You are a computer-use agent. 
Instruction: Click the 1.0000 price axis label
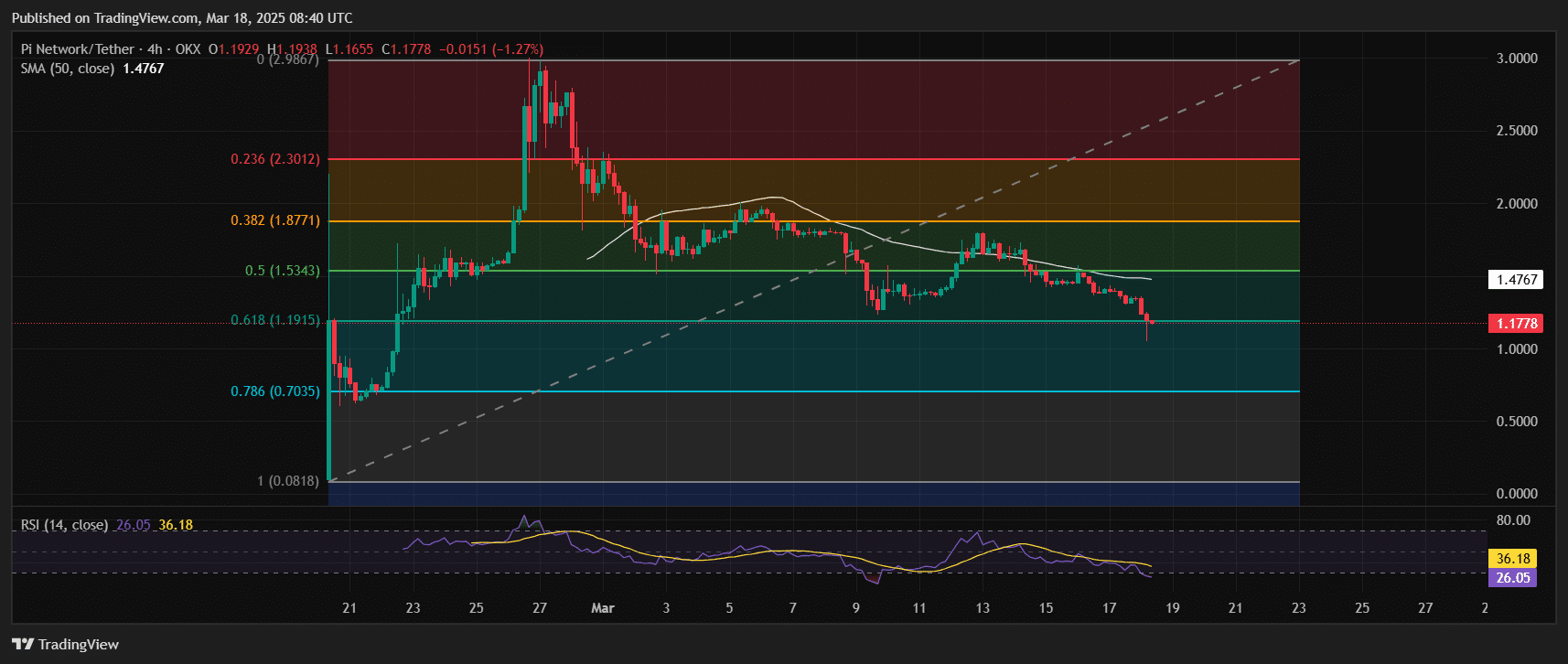click(x=1517, y=349)
